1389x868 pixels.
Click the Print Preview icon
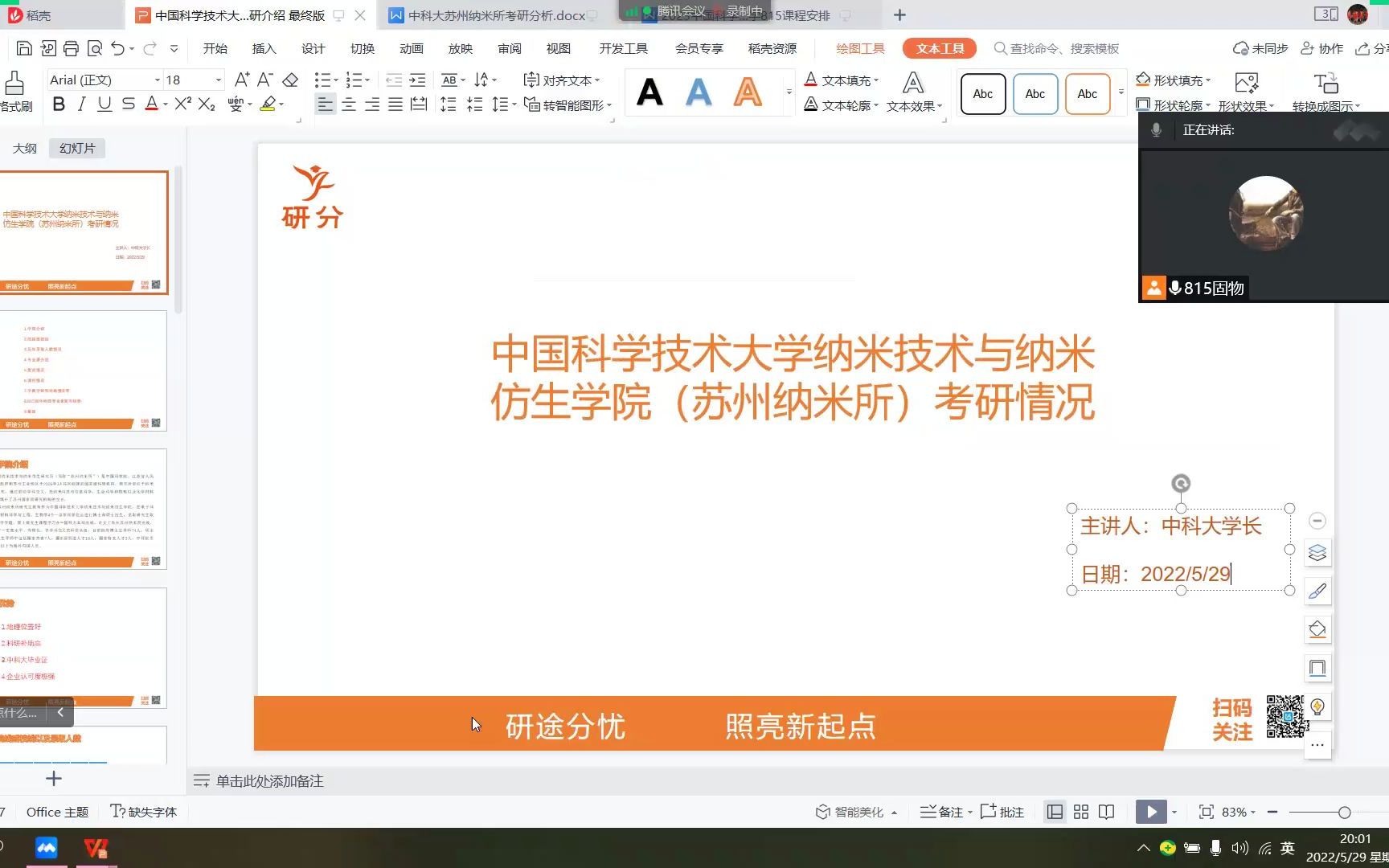(x=94, y=48)
